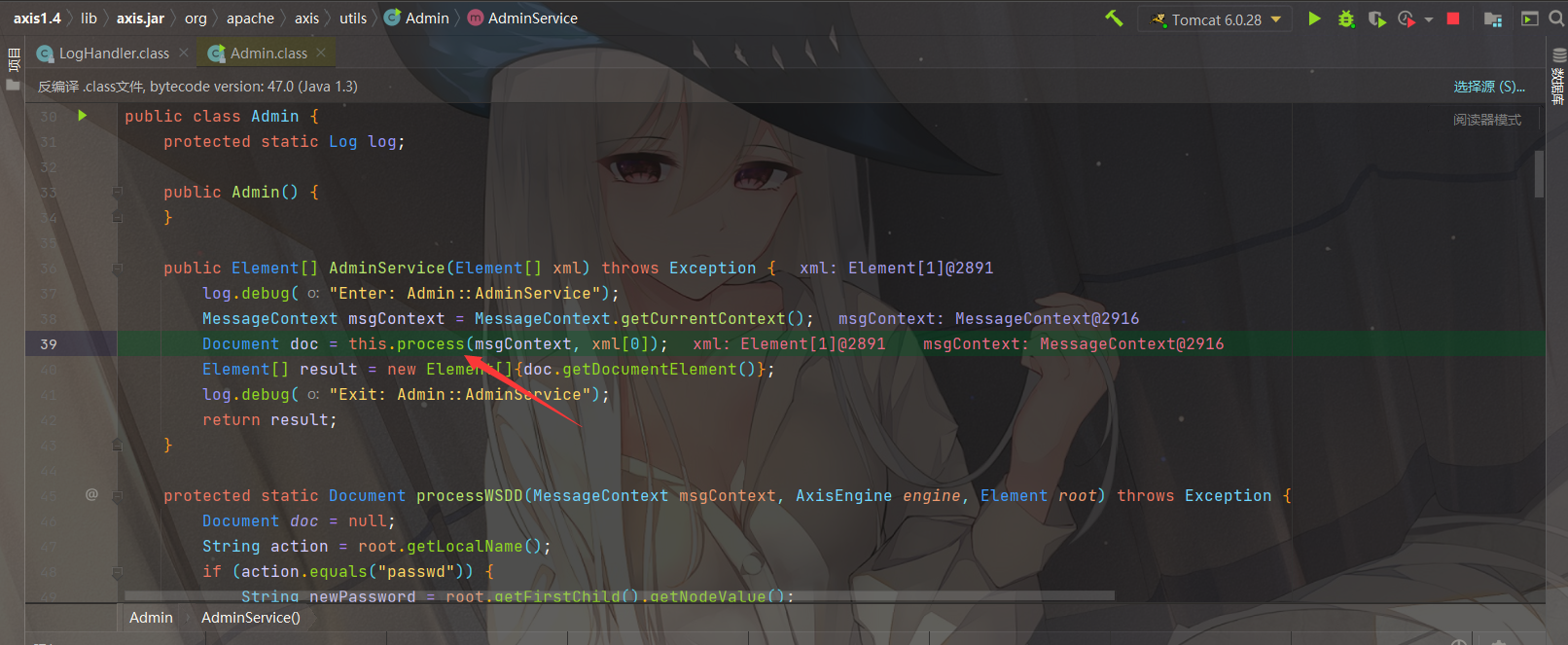This screenshot has width=1568, height=645.
Task: Click return result statement
Action: pyautogui.click(x=269, y=420)
